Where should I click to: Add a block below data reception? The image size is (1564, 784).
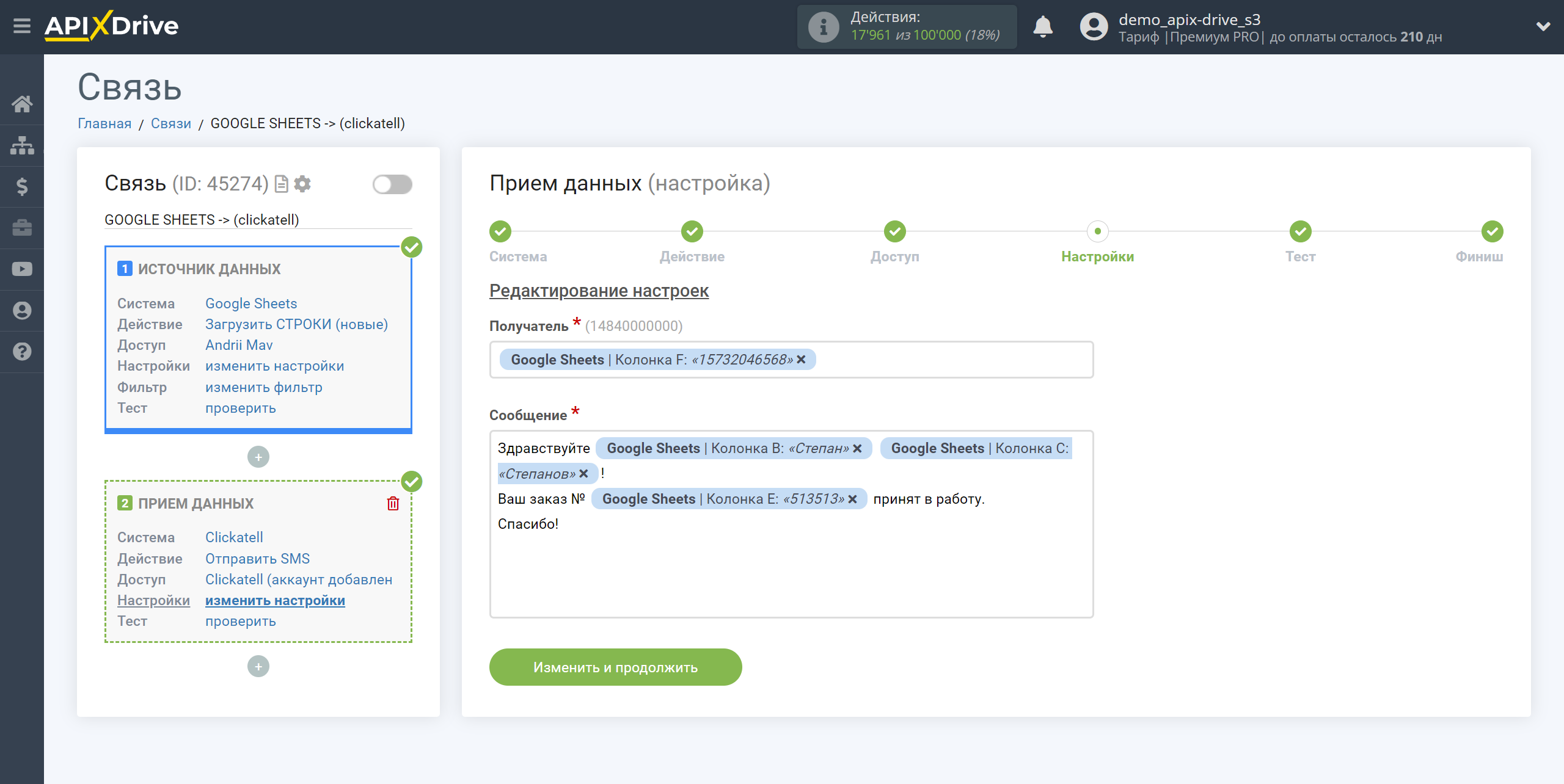[258, 666]
